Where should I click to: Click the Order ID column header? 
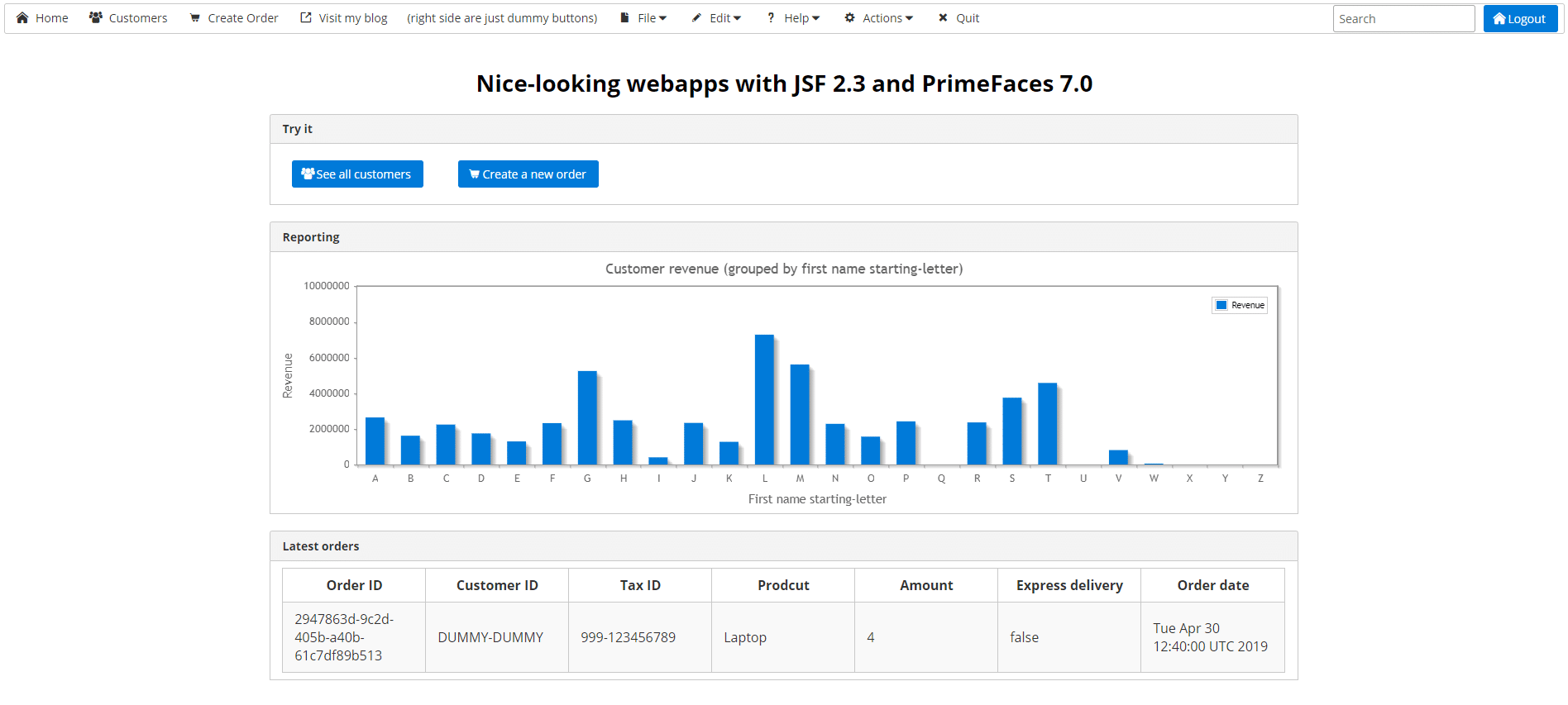354,585
